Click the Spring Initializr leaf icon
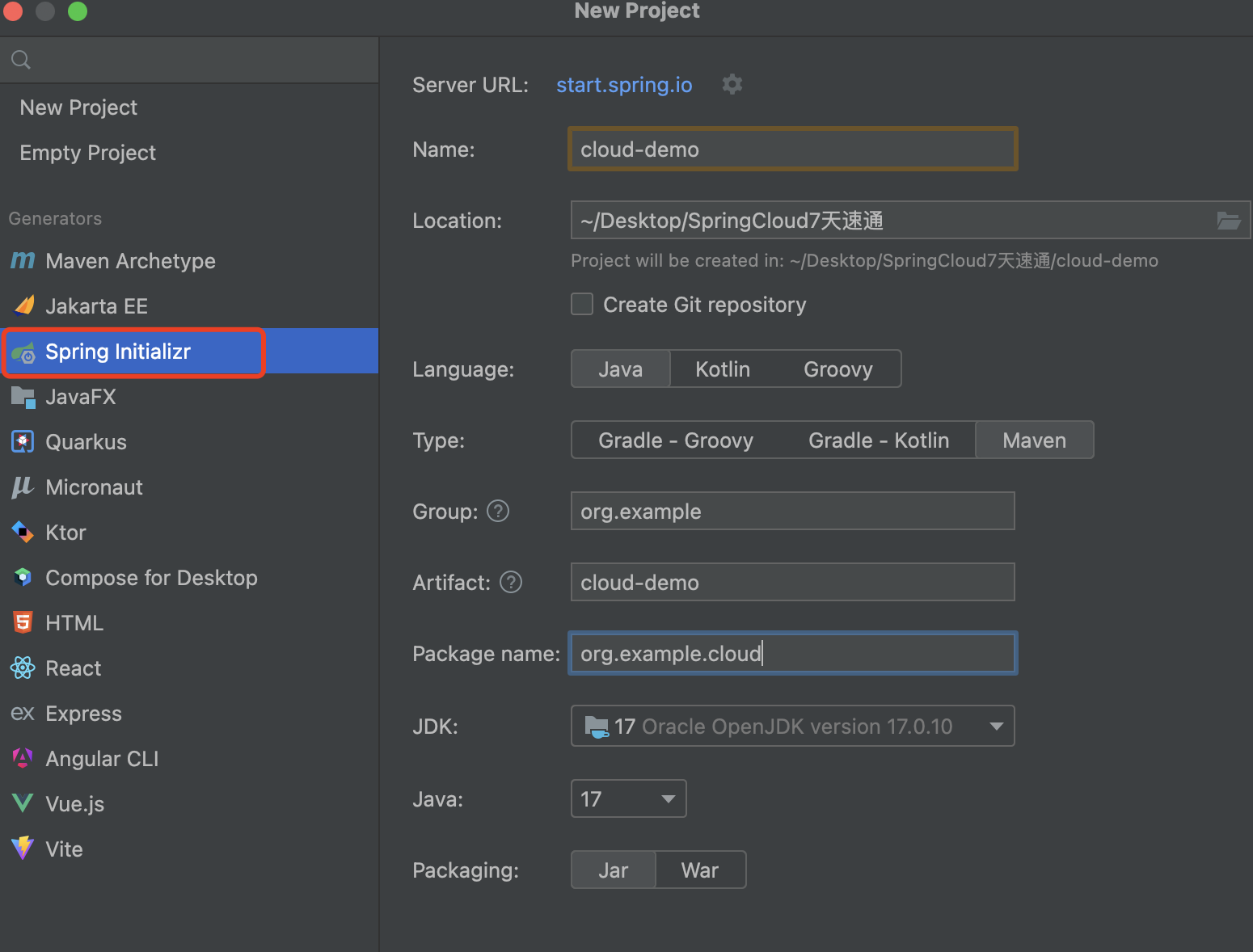The height and width of the screenshot is (952, 1253). click(23, 352)
